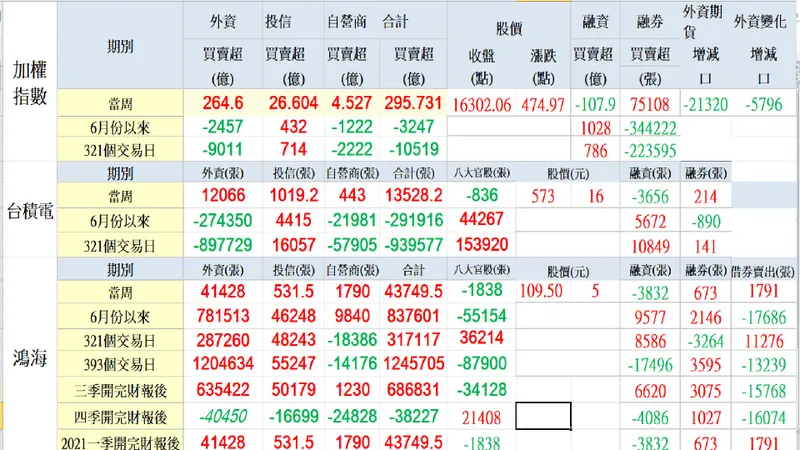Viewport: 800px width, 450px height.
Task: Select the cell showing -34128
Action: coord(482,390)
